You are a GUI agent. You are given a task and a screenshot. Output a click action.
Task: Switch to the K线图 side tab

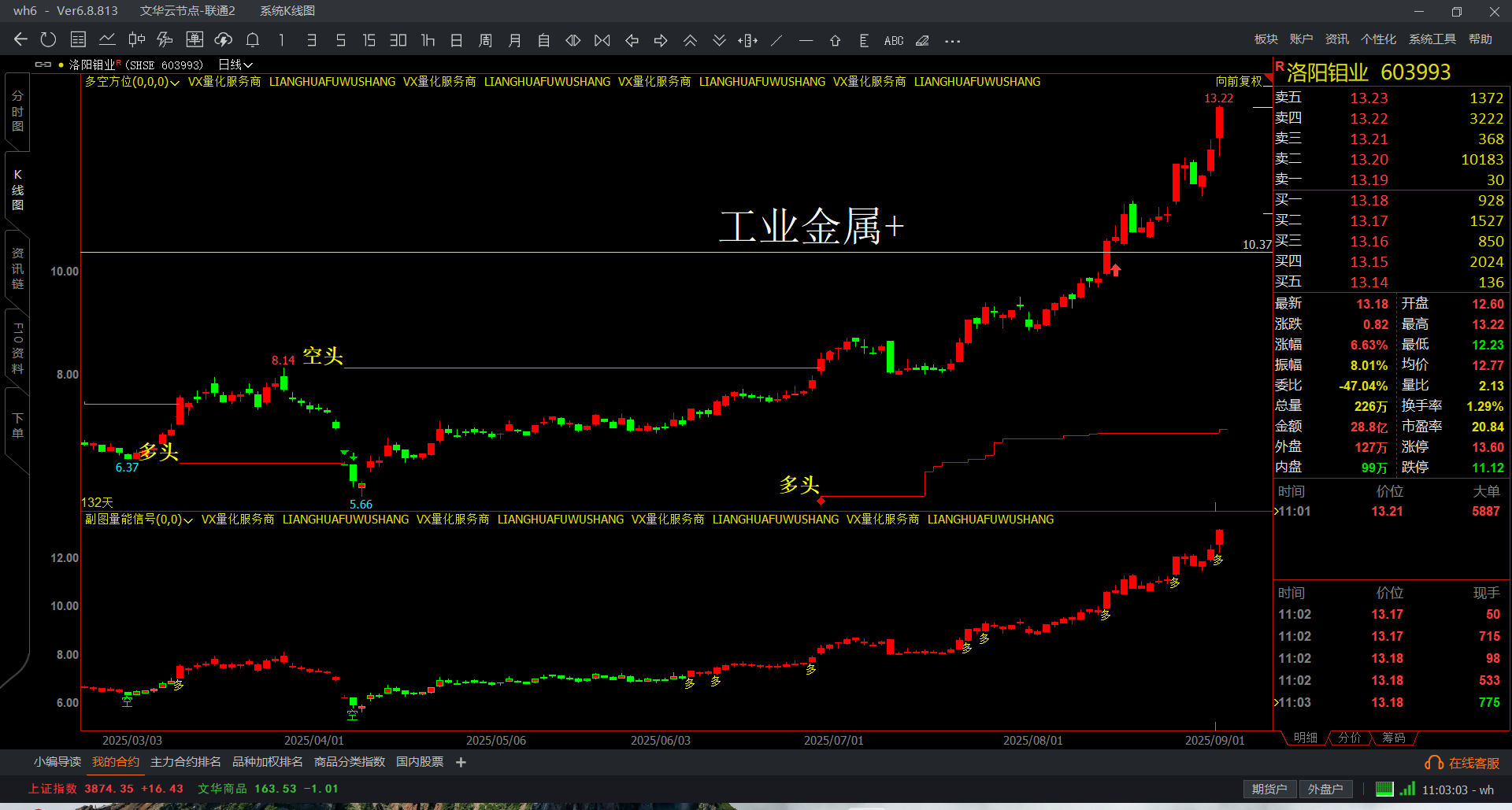[17, 190]
